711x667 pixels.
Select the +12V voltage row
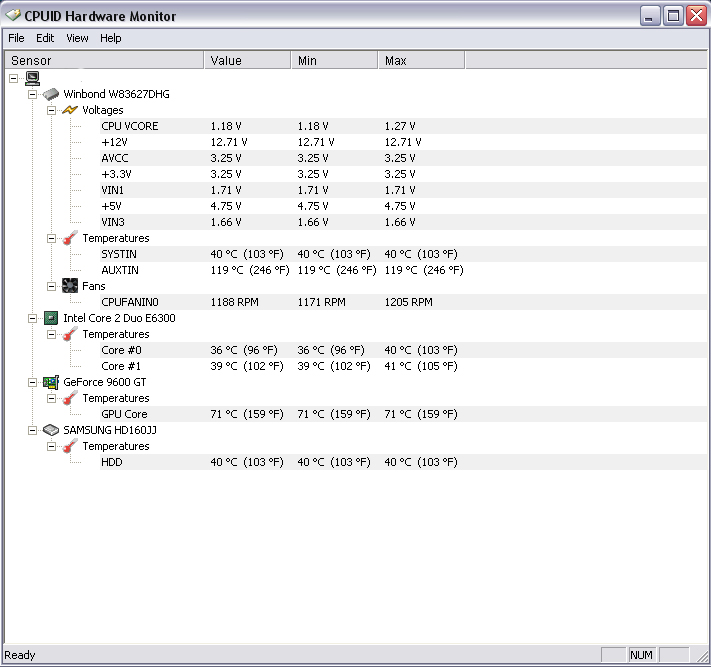click(x=404, y=142)
